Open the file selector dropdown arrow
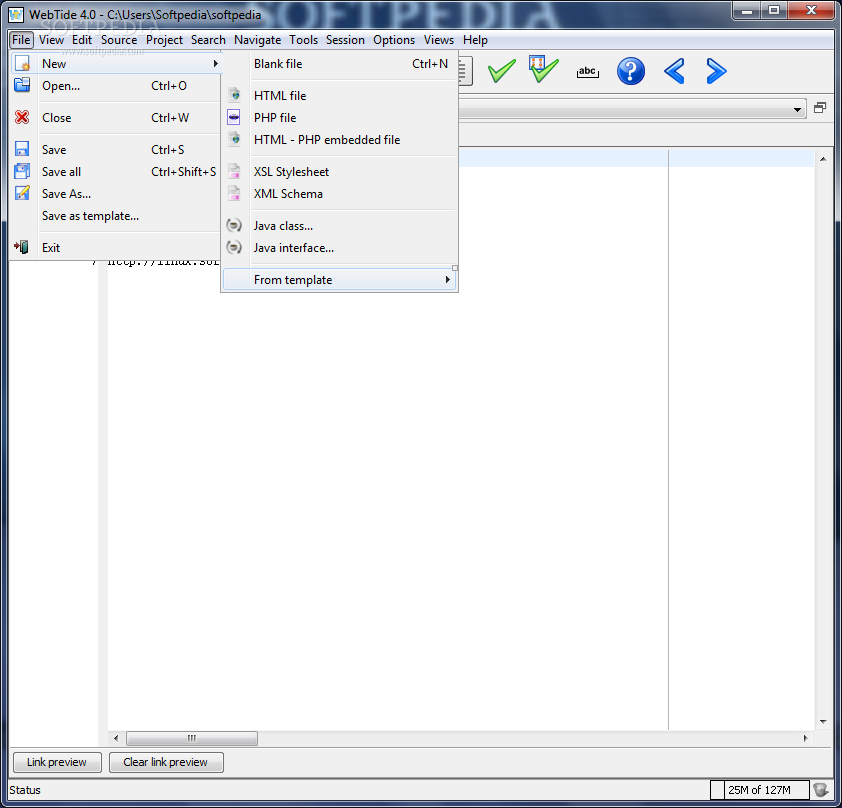The height and width of the screenshot is (808, 842). coord(797,110)
